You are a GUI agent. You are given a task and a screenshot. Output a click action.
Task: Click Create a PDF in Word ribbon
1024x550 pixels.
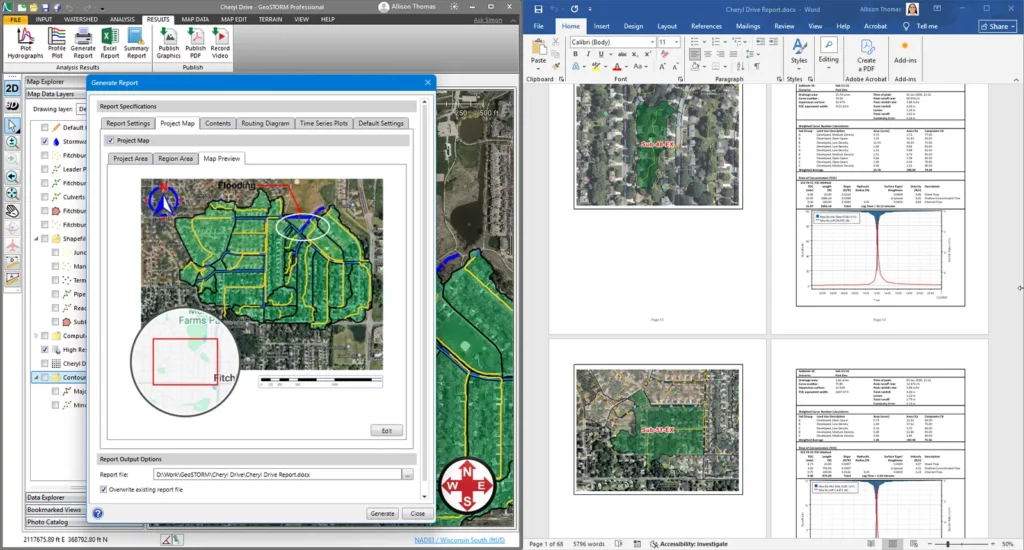click(866, 55)
